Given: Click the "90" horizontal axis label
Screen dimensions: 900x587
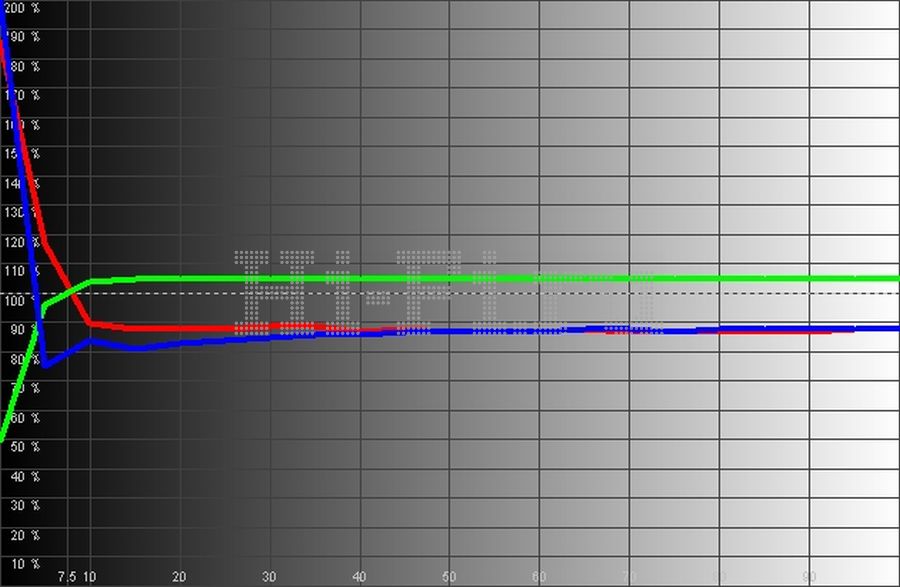Looking at the screenshot, I should click(809, 577).
